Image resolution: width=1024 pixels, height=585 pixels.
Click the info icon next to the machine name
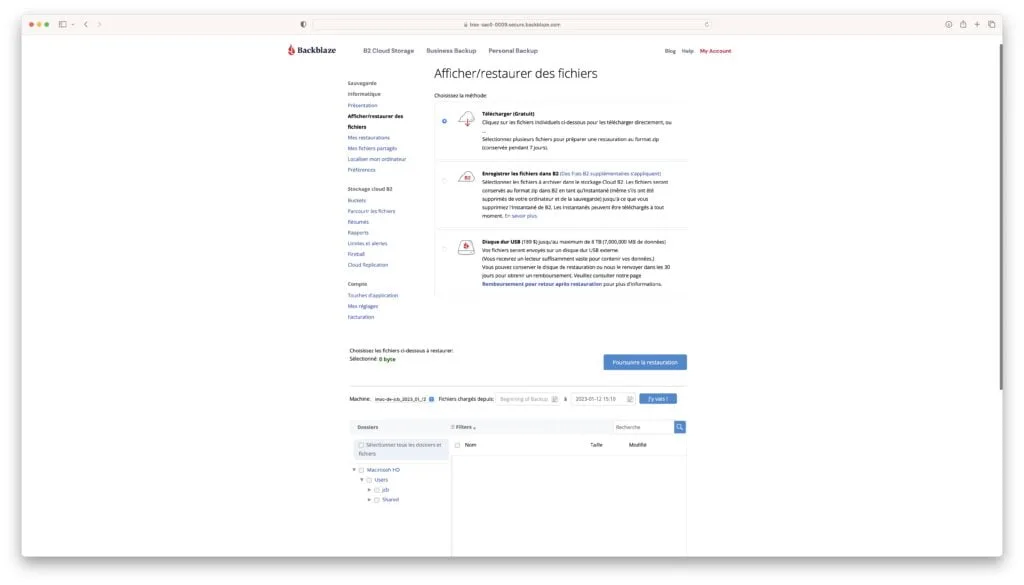click(x=431, y=400)
